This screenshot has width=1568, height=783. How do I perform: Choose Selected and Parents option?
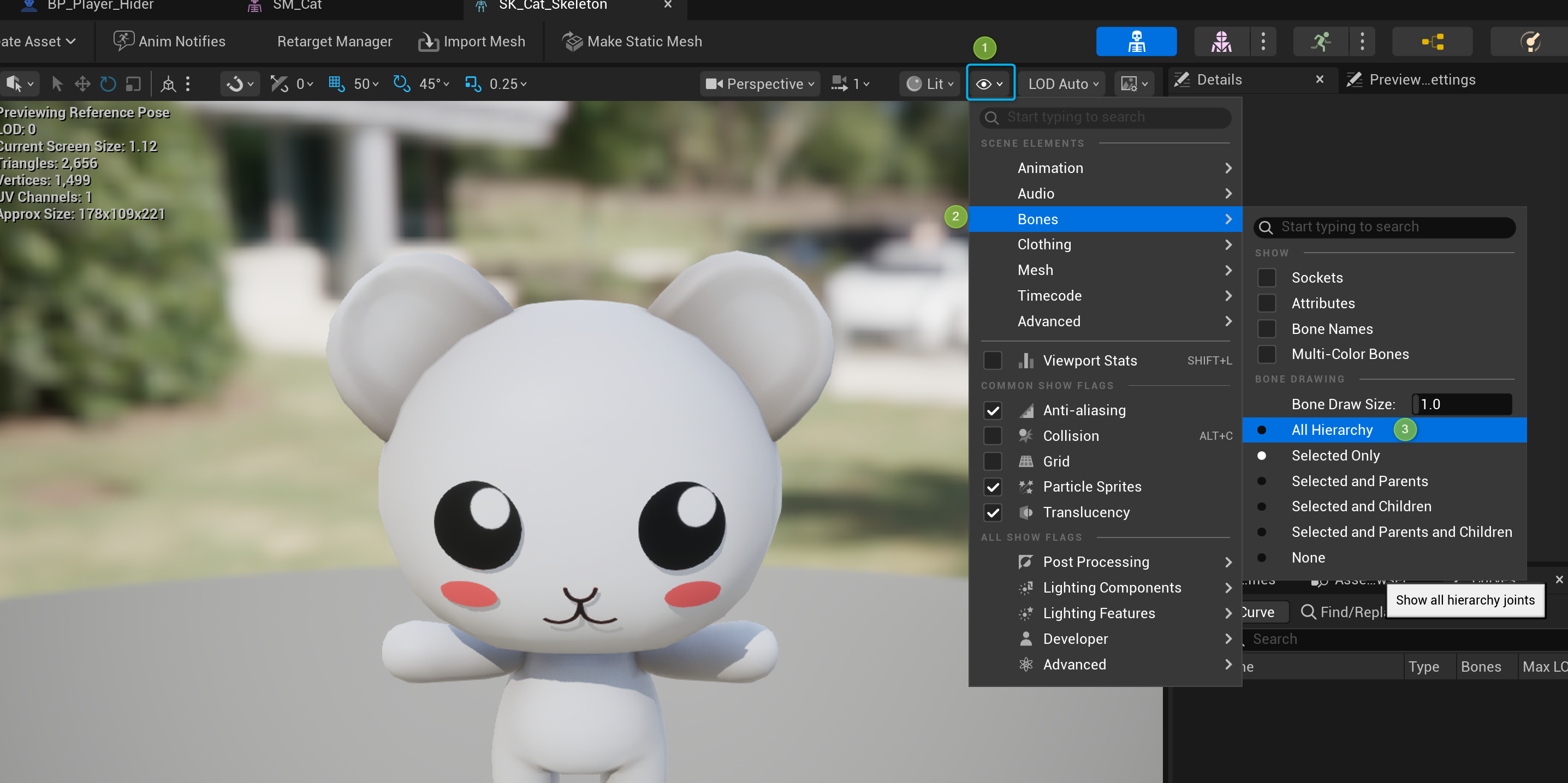point(1384,481)
